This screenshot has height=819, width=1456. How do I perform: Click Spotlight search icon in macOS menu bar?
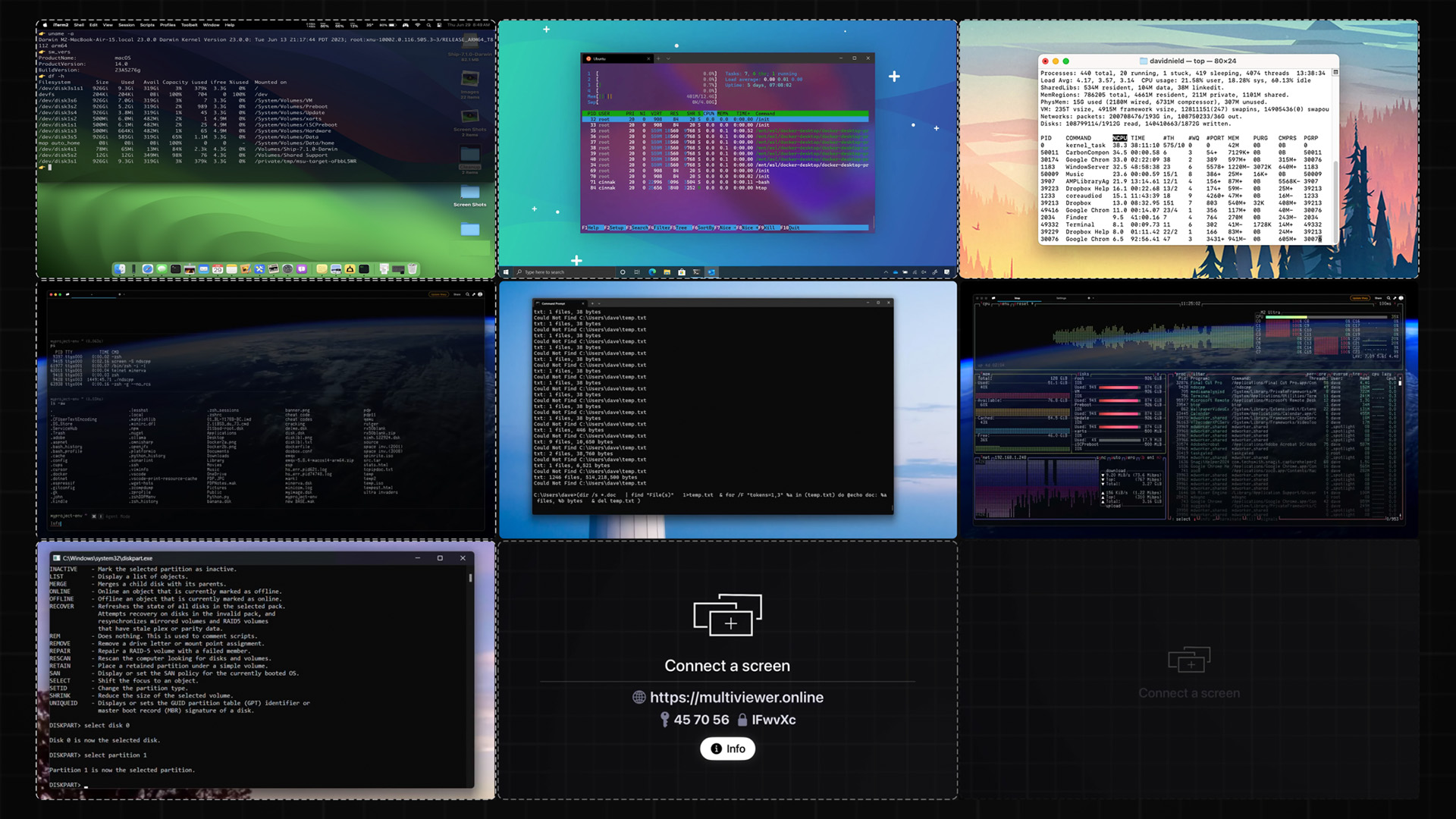(428, 25)
